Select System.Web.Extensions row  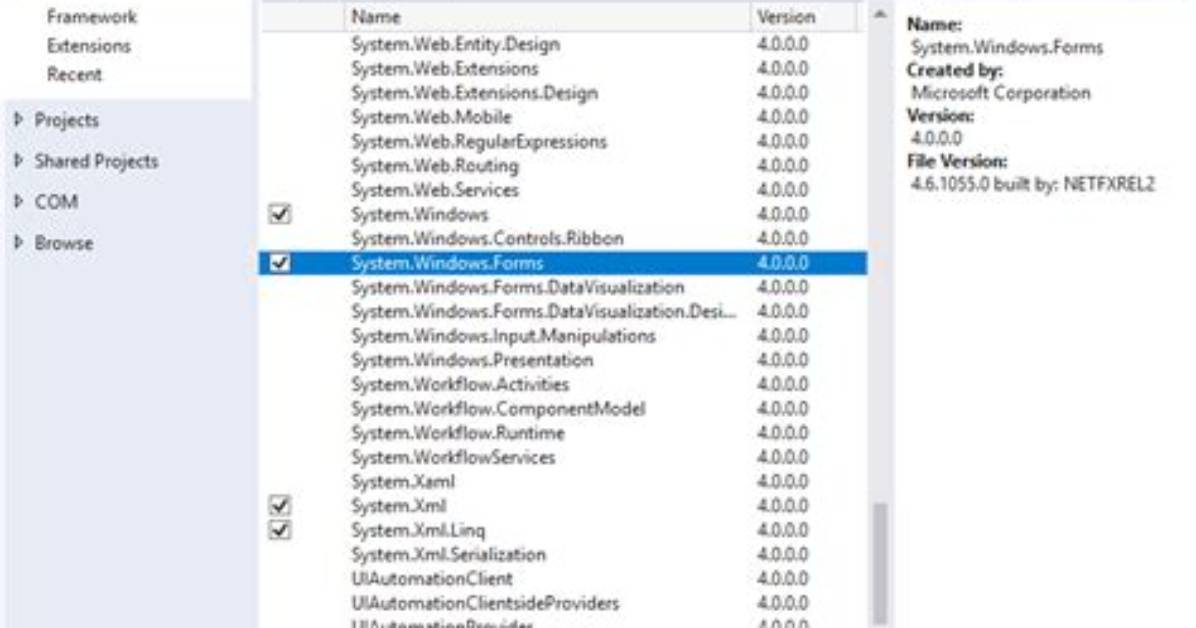coord(563,69)
